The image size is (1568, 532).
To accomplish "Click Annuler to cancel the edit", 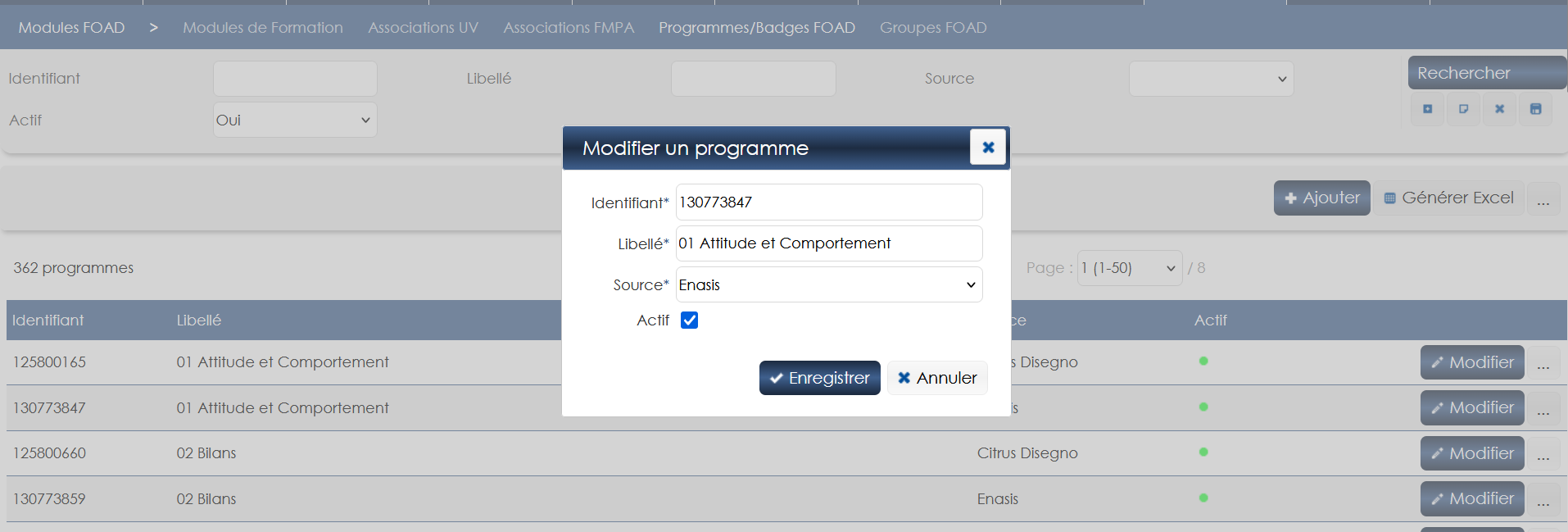I will [937, 378].
